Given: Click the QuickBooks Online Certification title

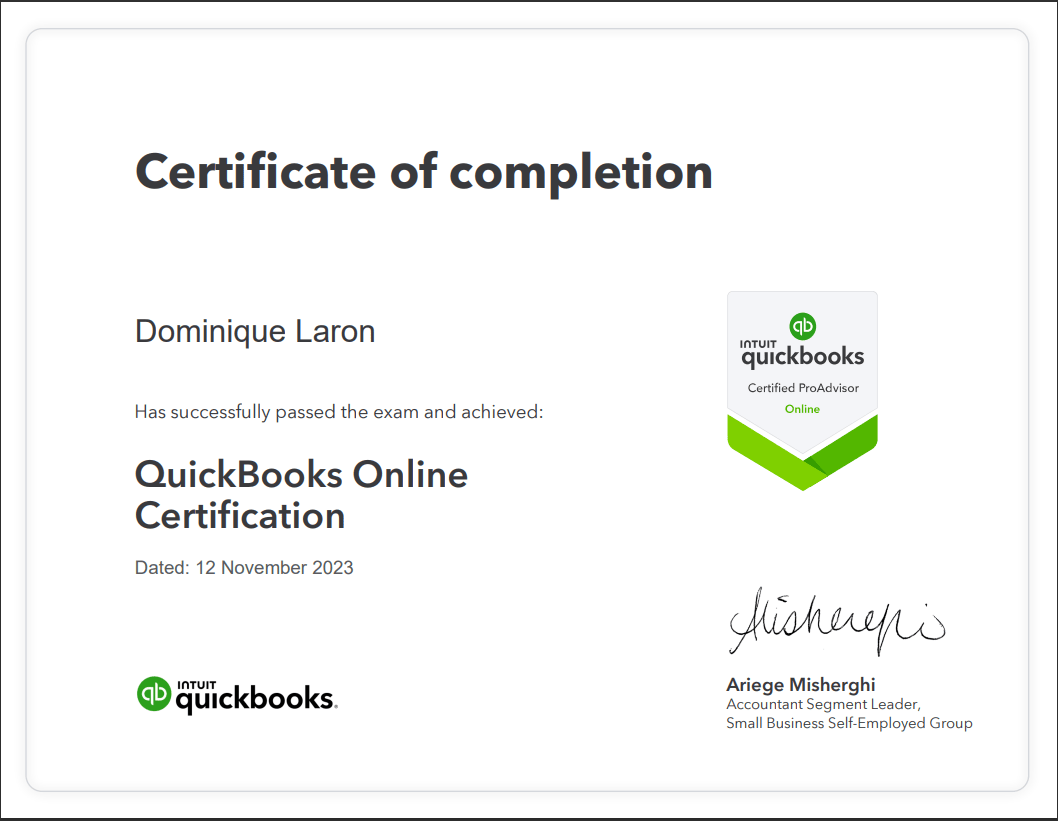Looking at the screenshot, I should tap(302, 496).
